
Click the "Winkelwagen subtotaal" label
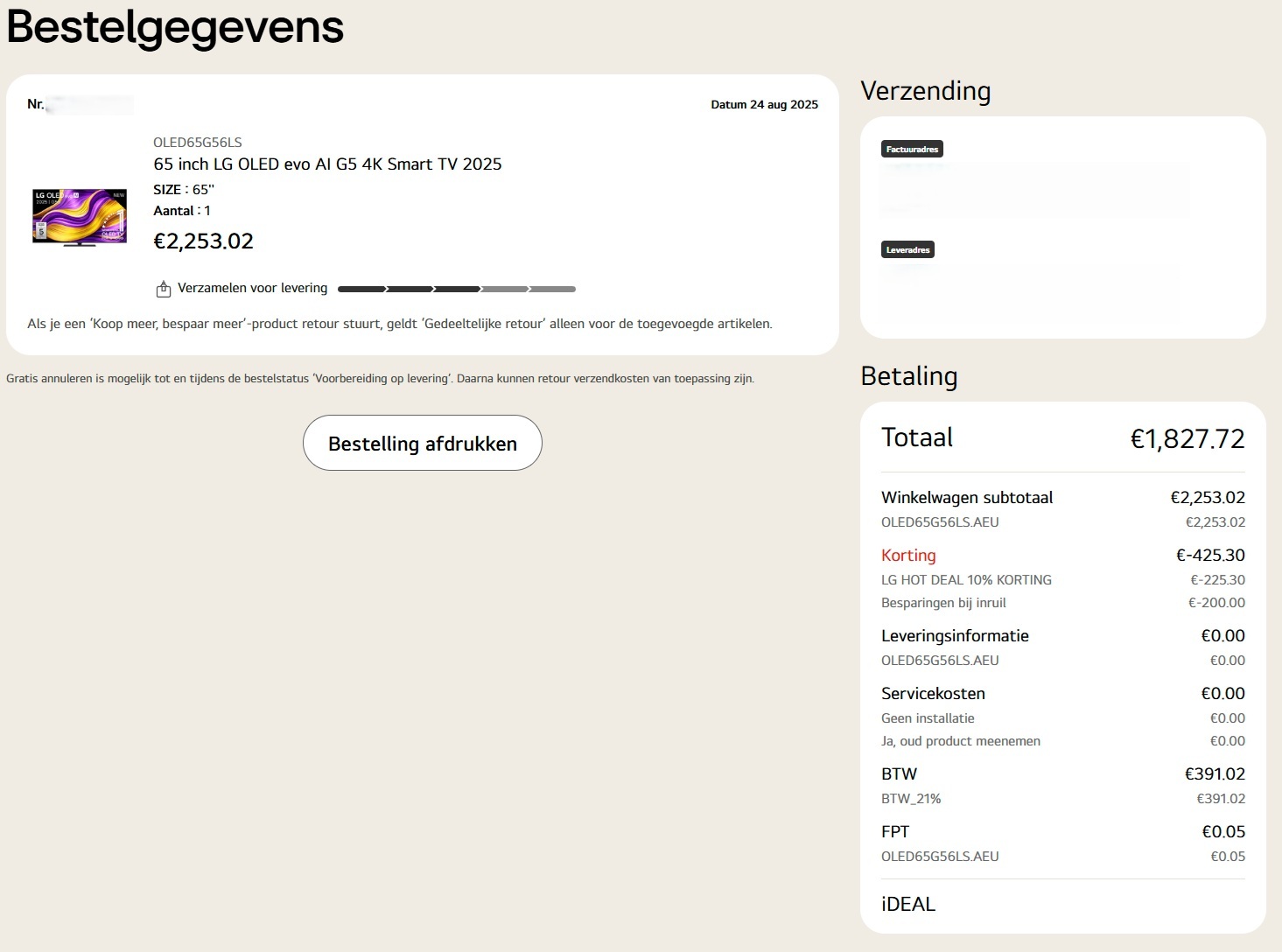pyautogui.click(x=967, y=497)
